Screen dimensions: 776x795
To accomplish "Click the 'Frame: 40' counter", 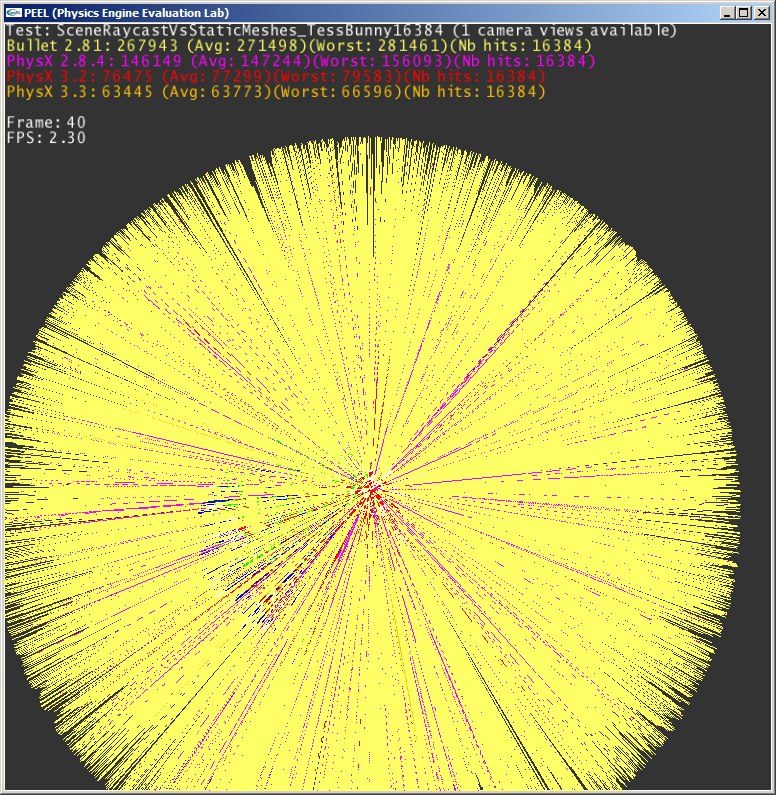I will click(46, 123).
